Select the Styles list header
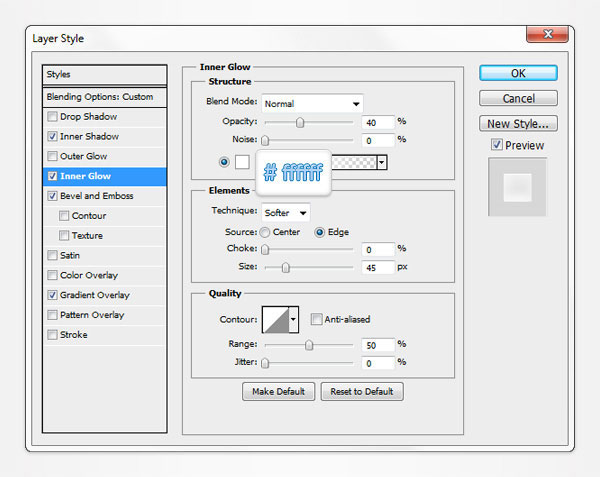This screenshot has width=600, height=477. 104,75
